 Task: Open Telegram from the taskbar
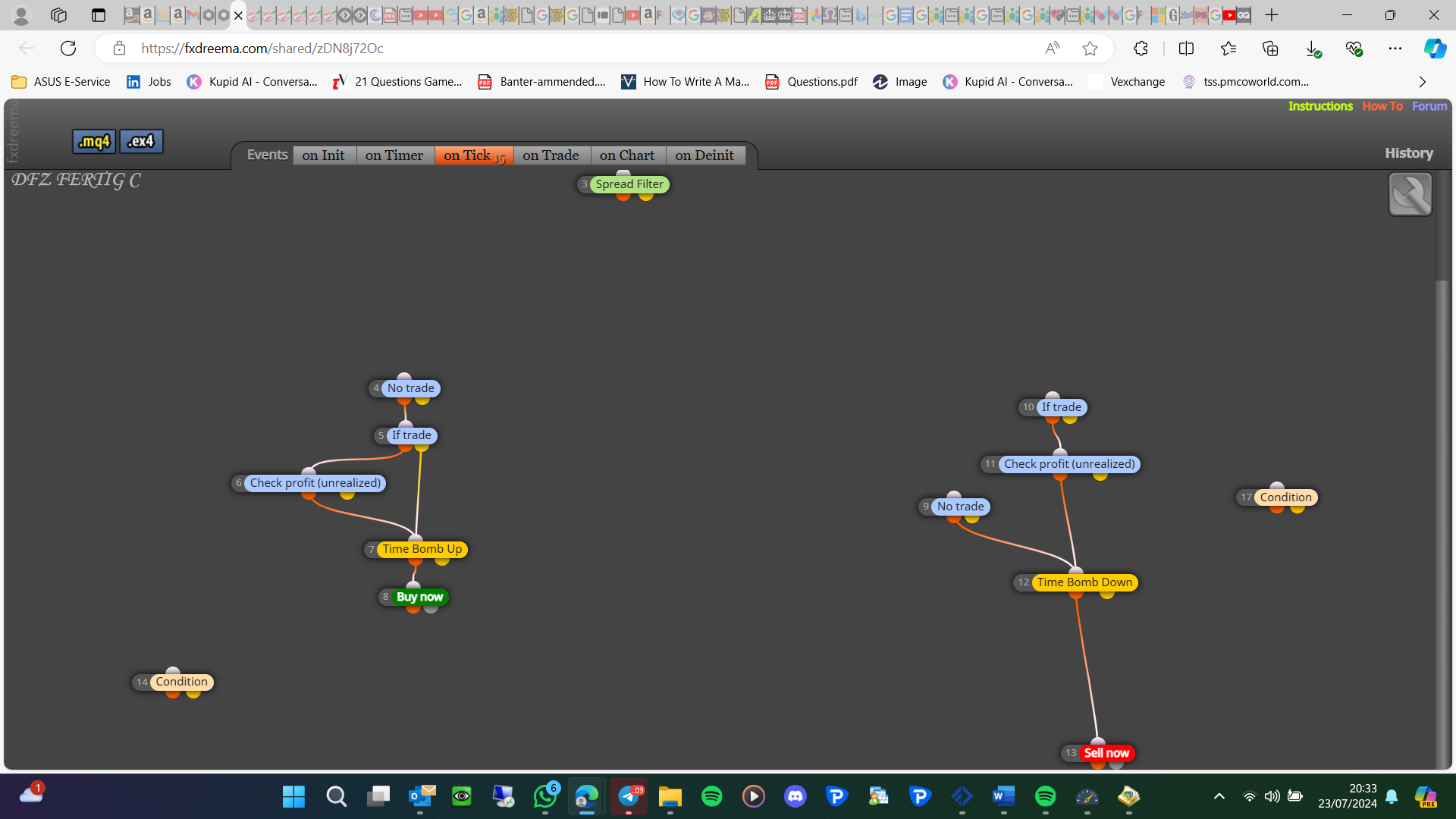click(629, 796)
